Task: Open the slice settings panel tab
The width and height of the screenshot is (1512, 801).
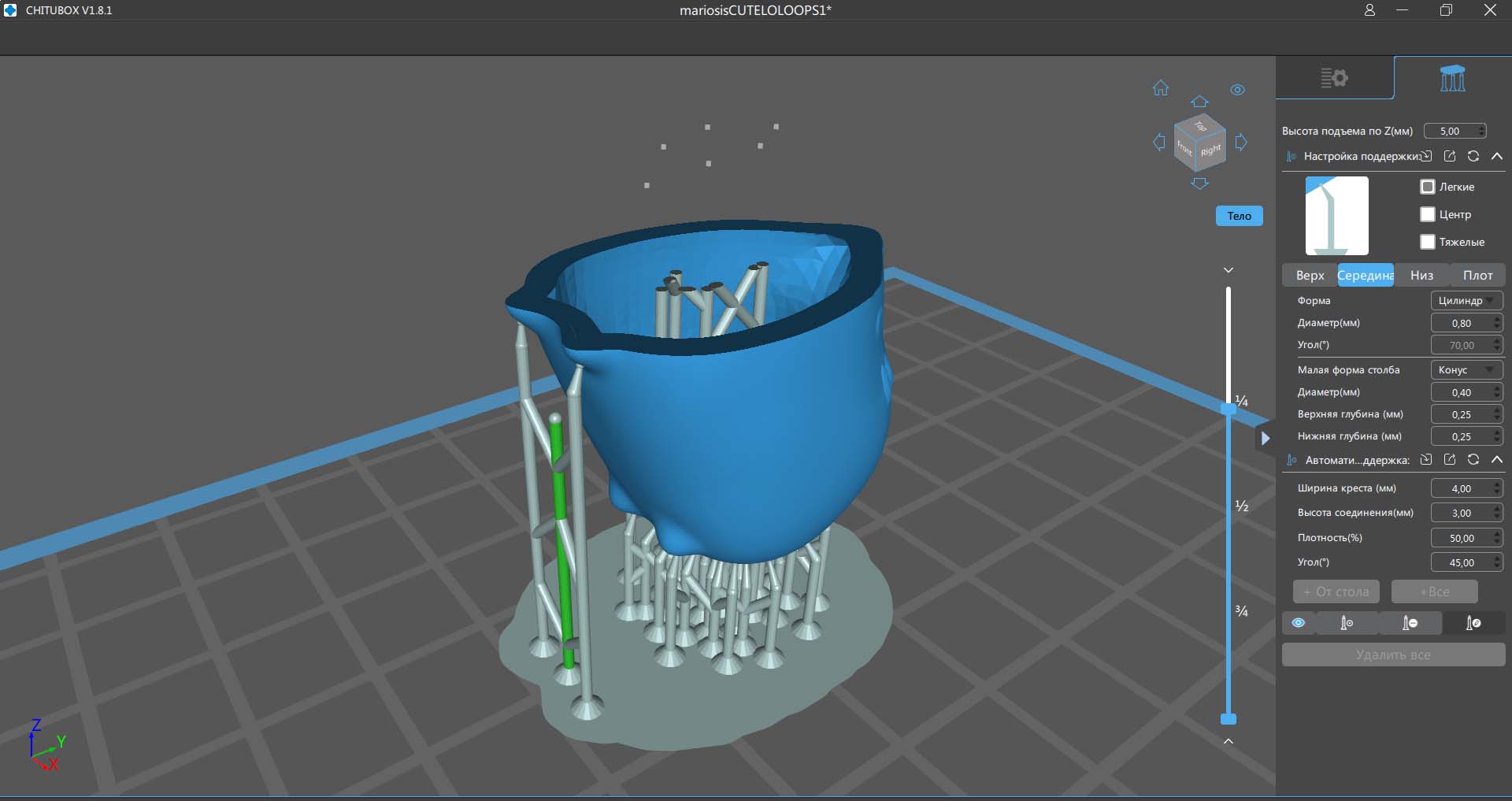Action: tap(1334, 78)
